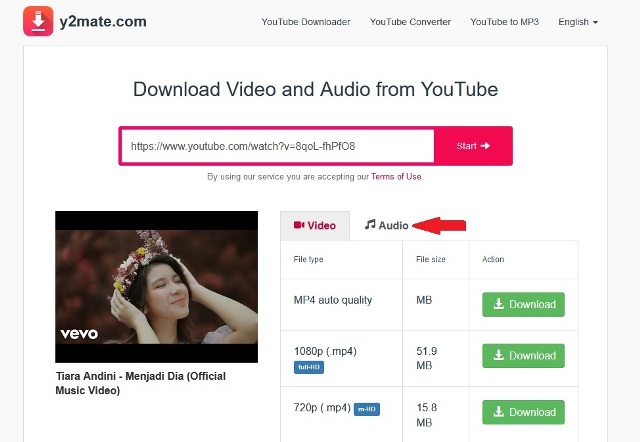640x442 pixels.
Task: Click the YouTube URL input field
Action: [278, 146]
